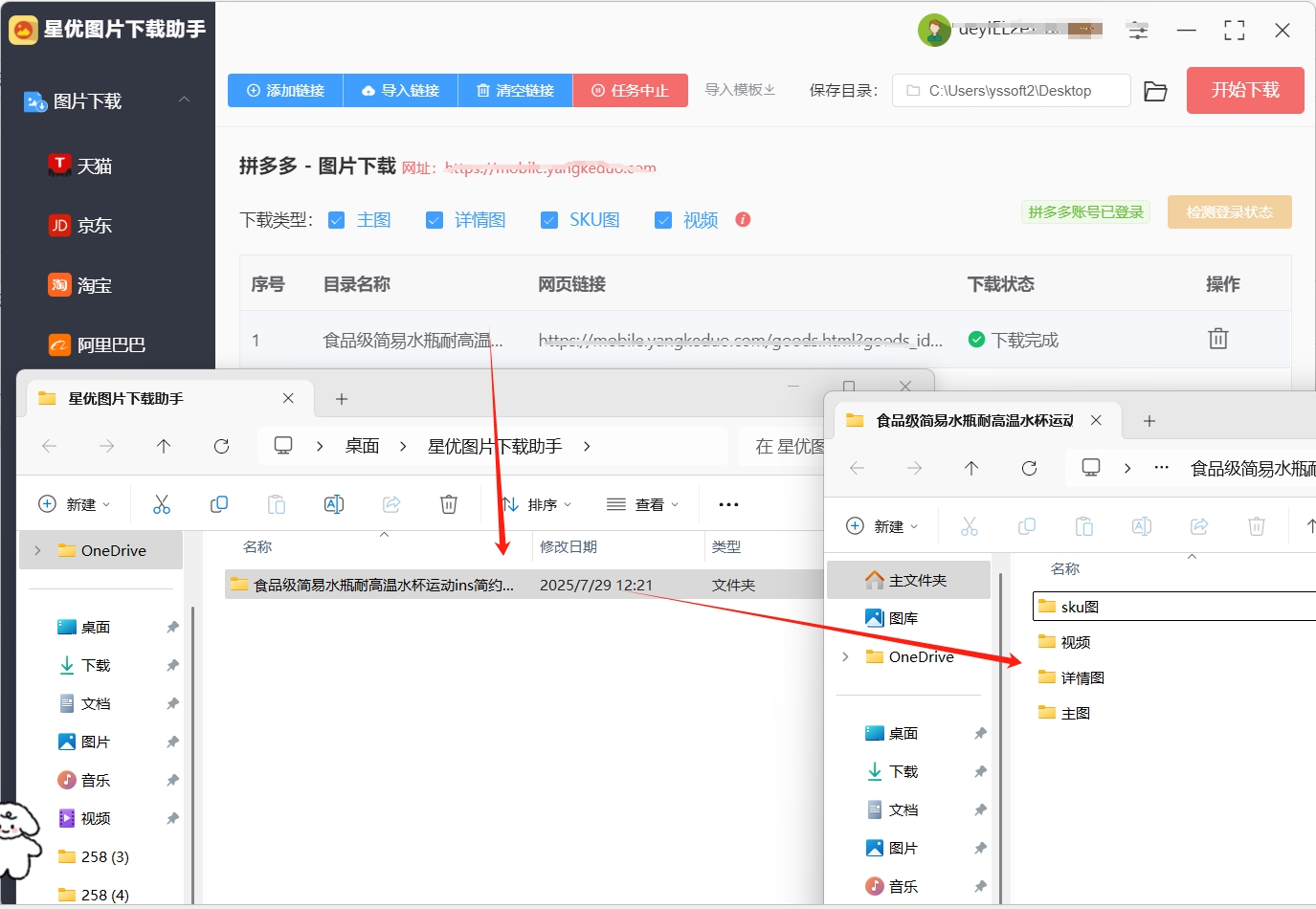This screenshot has height=909, width=1316.
Task: Open the three-dots more options menu in the left explorer
Action: [x=728, y=504]
